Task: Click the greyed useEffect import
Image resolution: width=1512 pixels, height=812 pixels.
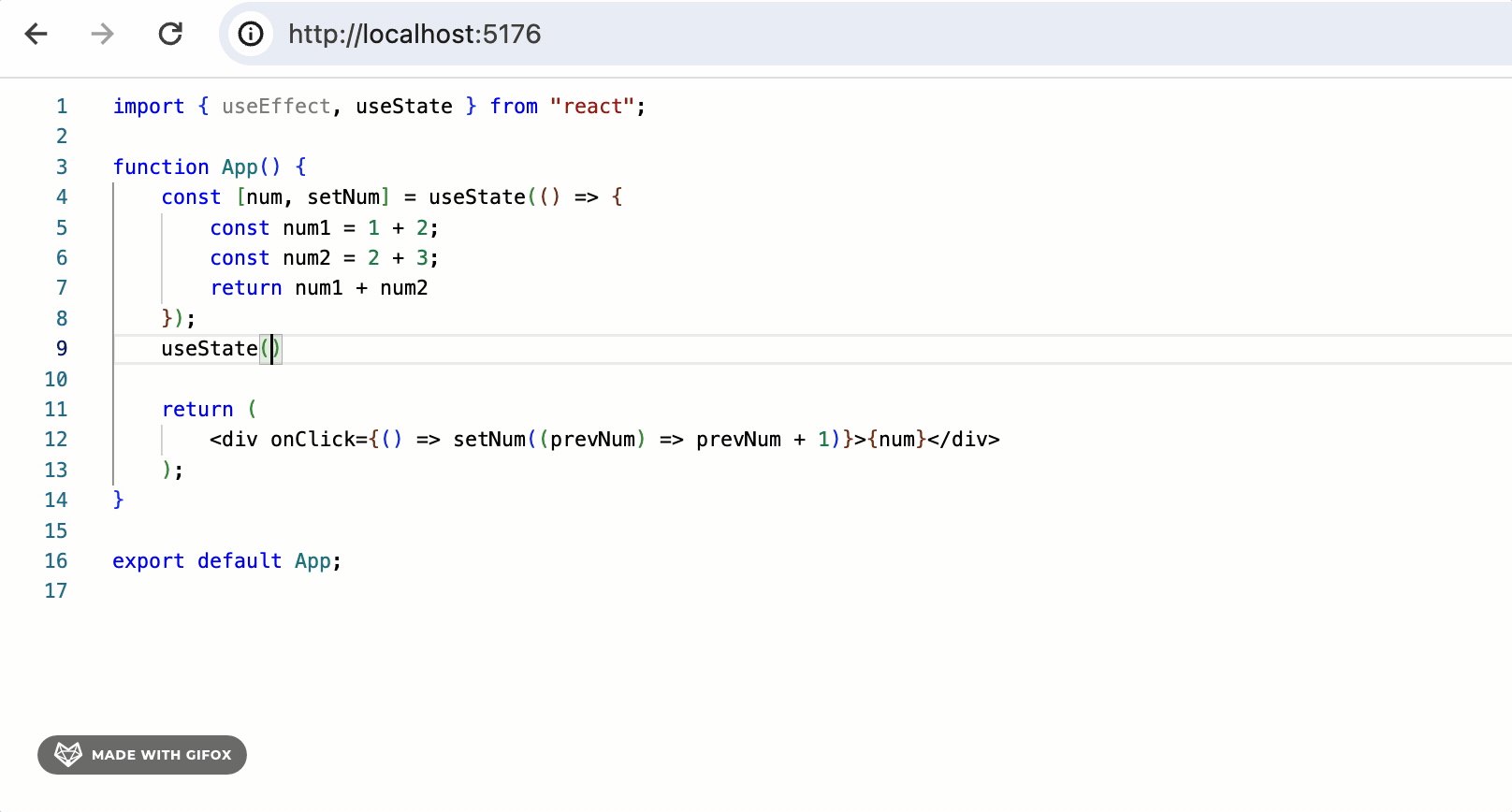Action: click(x=276, y=107)
